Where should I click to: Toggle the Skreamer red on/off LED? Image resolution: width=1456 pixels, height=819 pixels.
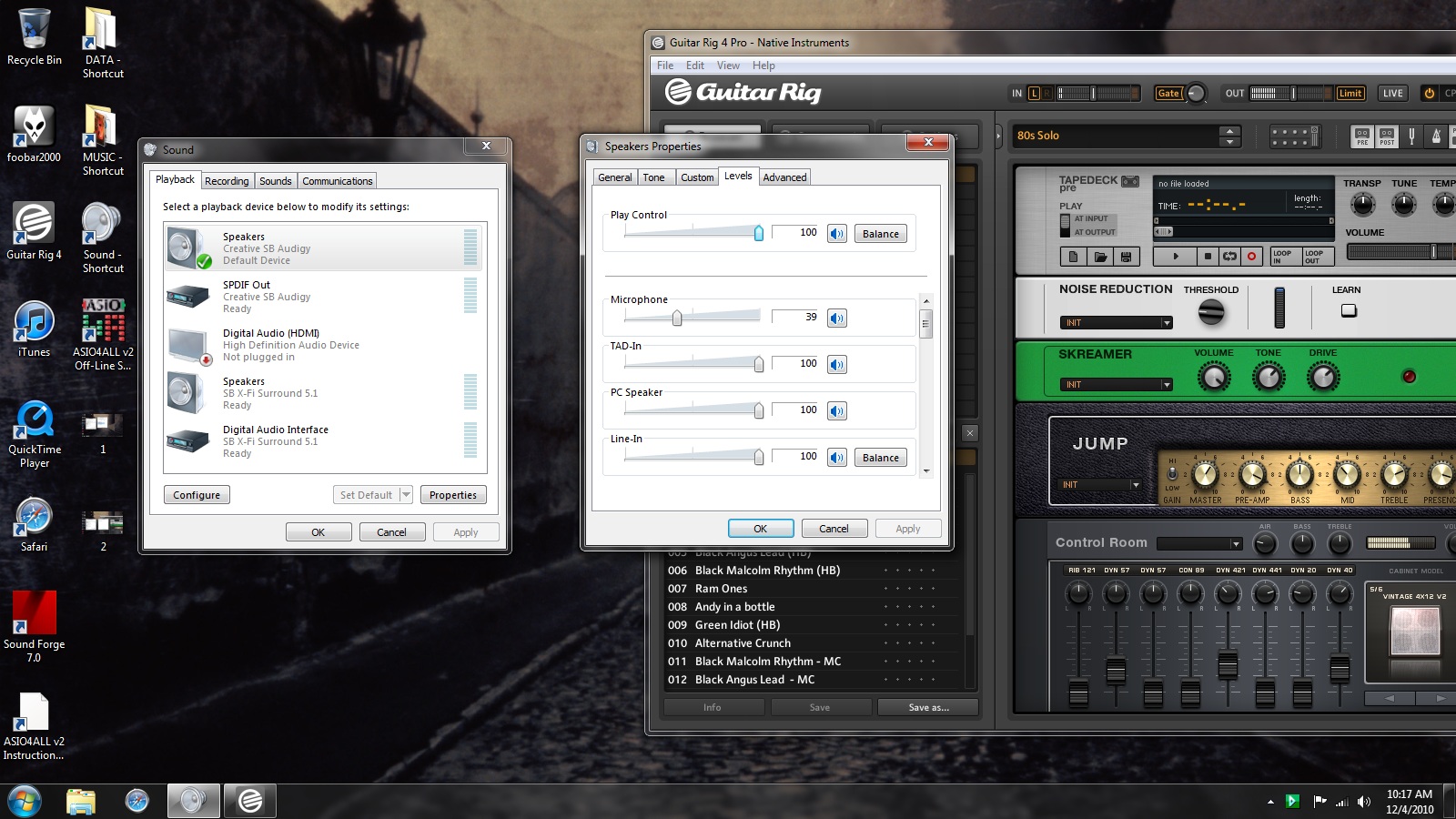click(x=1409, y=376)
